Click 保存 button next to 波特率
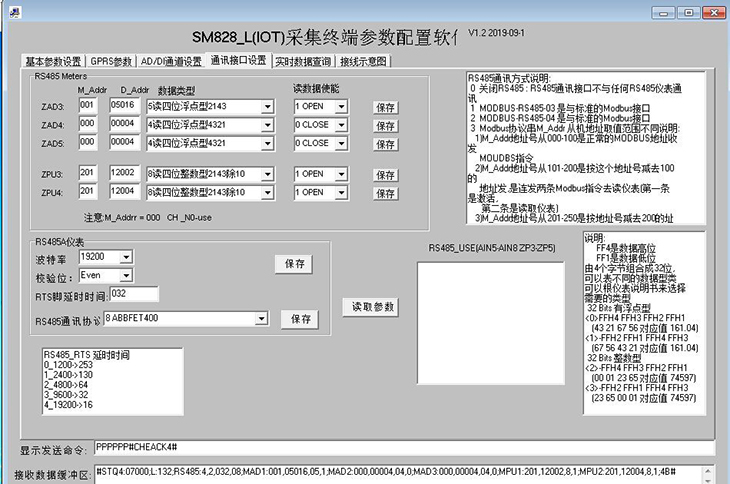Screen dimensions: 730x484 pos(294,264)
